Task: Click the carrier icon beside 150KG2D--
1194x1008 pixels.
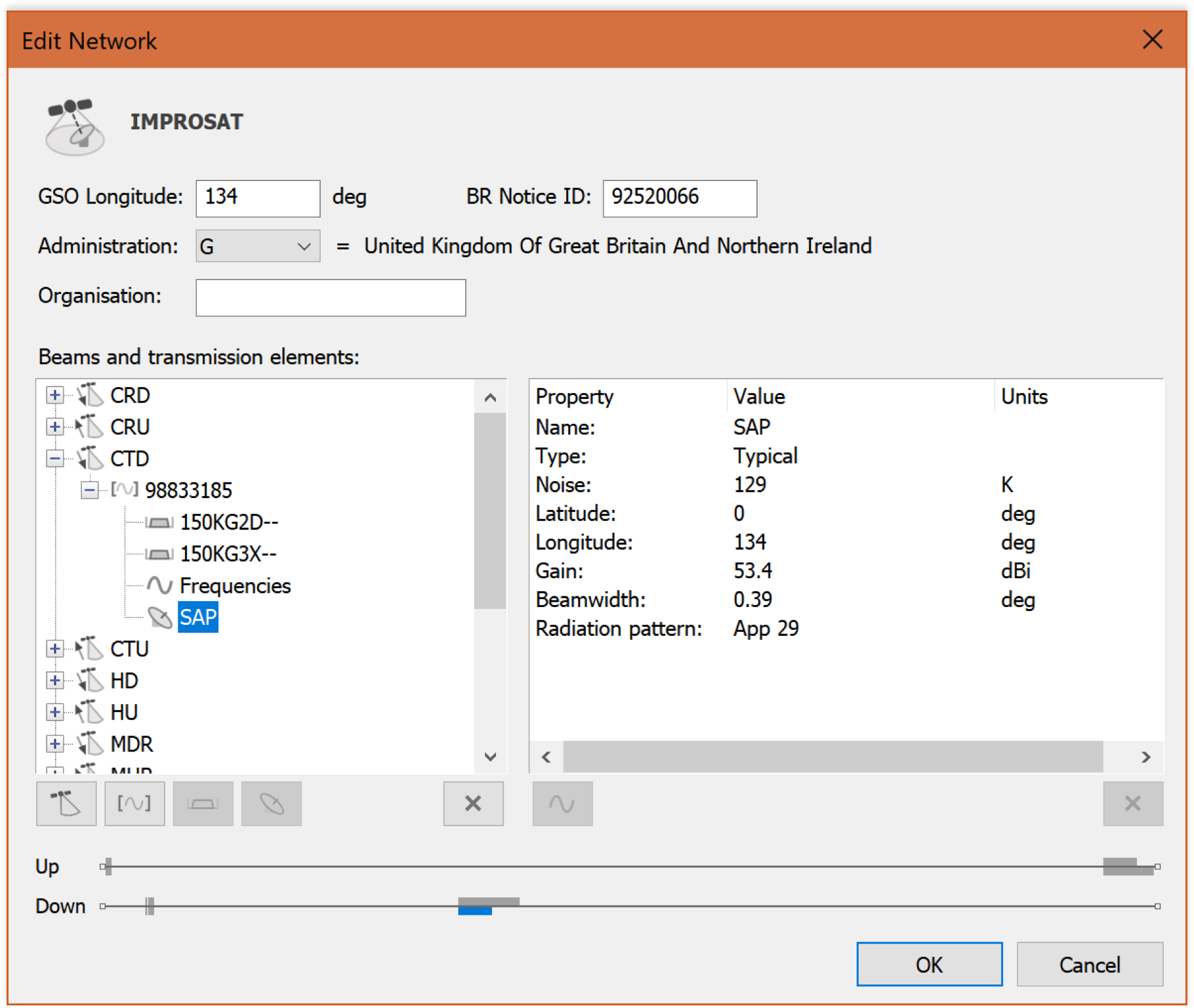Action: [159, 522]
